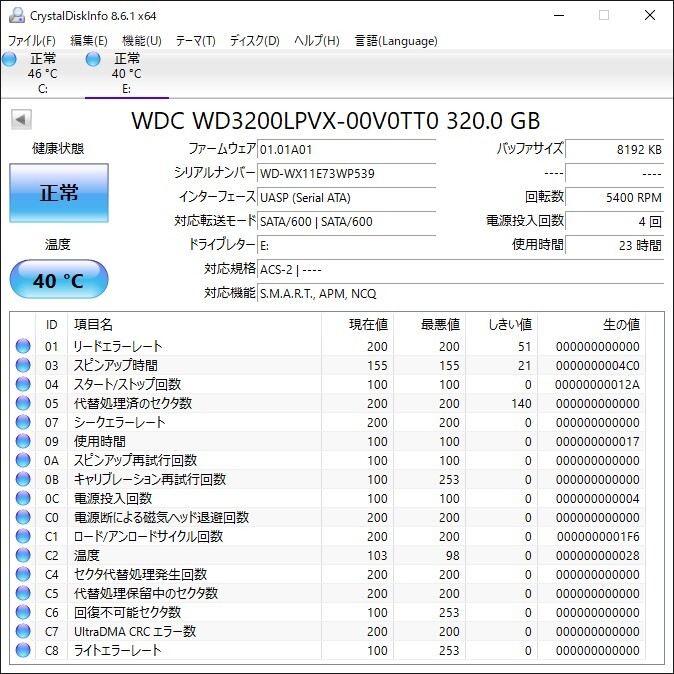Image resolution: width=674 pixels, height=674 pixels.
Task: Click status orb for 電源断による磁気ヘッド退避回数 row
Action: [x=23, y=517]
